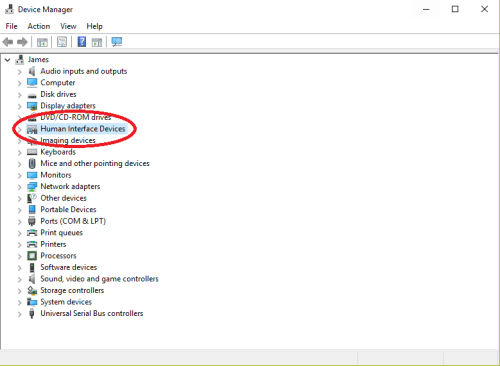This screenshot has width=500, height=366.
Task: Select the Other devices row label
Action: click(63, 198)
